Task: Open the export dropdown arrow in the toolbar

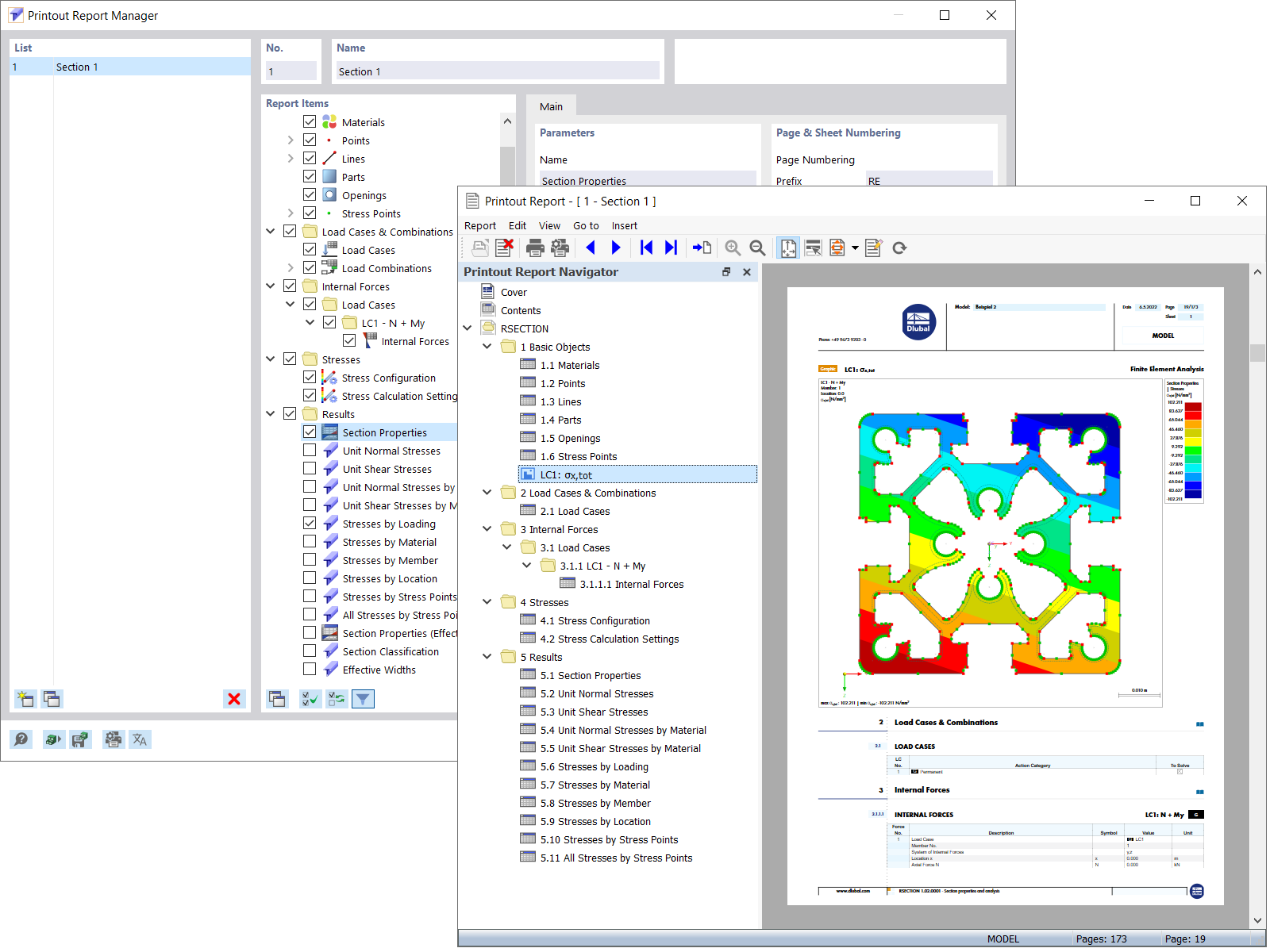Action: pos(855,248)
